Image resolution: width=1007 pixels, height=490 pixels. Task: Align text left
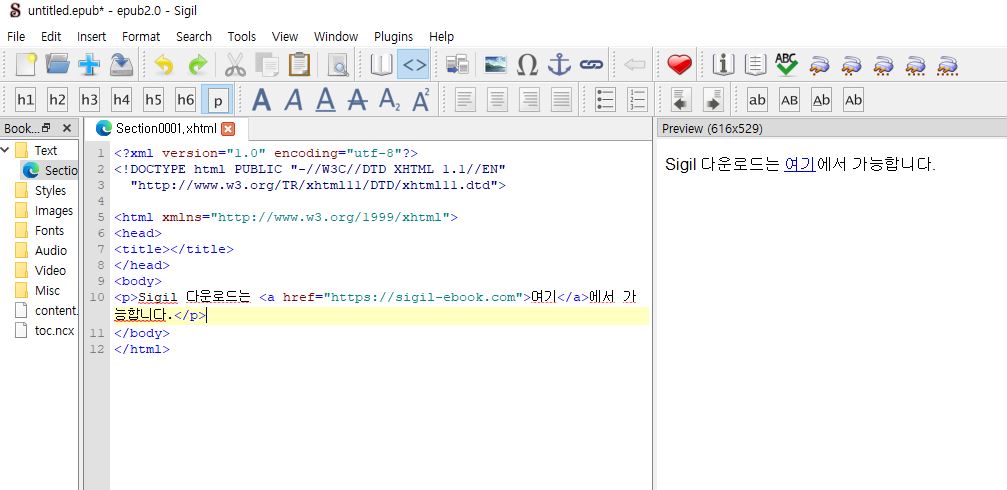(465, 100)
